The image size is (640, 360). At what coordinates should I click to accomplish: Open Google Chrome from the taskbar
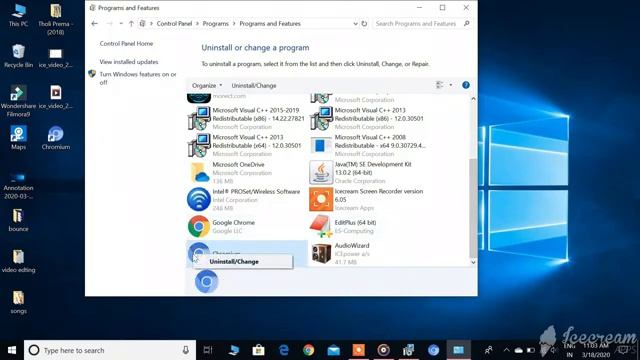click(309, 350)
